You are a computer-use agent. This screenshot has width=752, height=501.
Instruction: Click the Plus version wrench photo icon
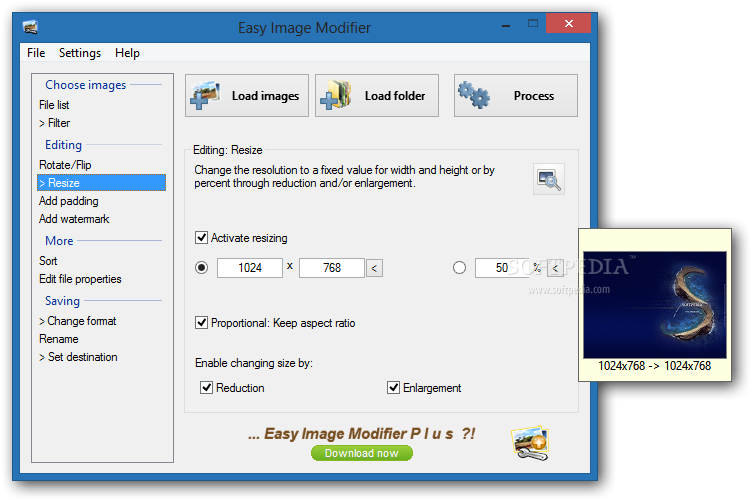click(530, 443)
